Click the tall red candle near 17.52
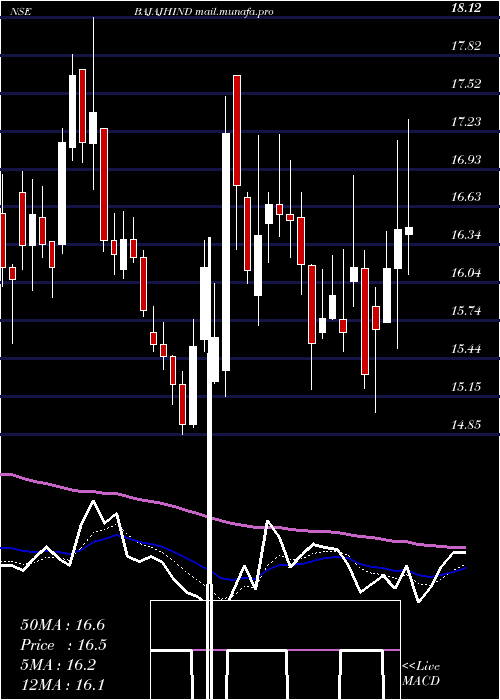500x700 pixels. click(237, 130)
